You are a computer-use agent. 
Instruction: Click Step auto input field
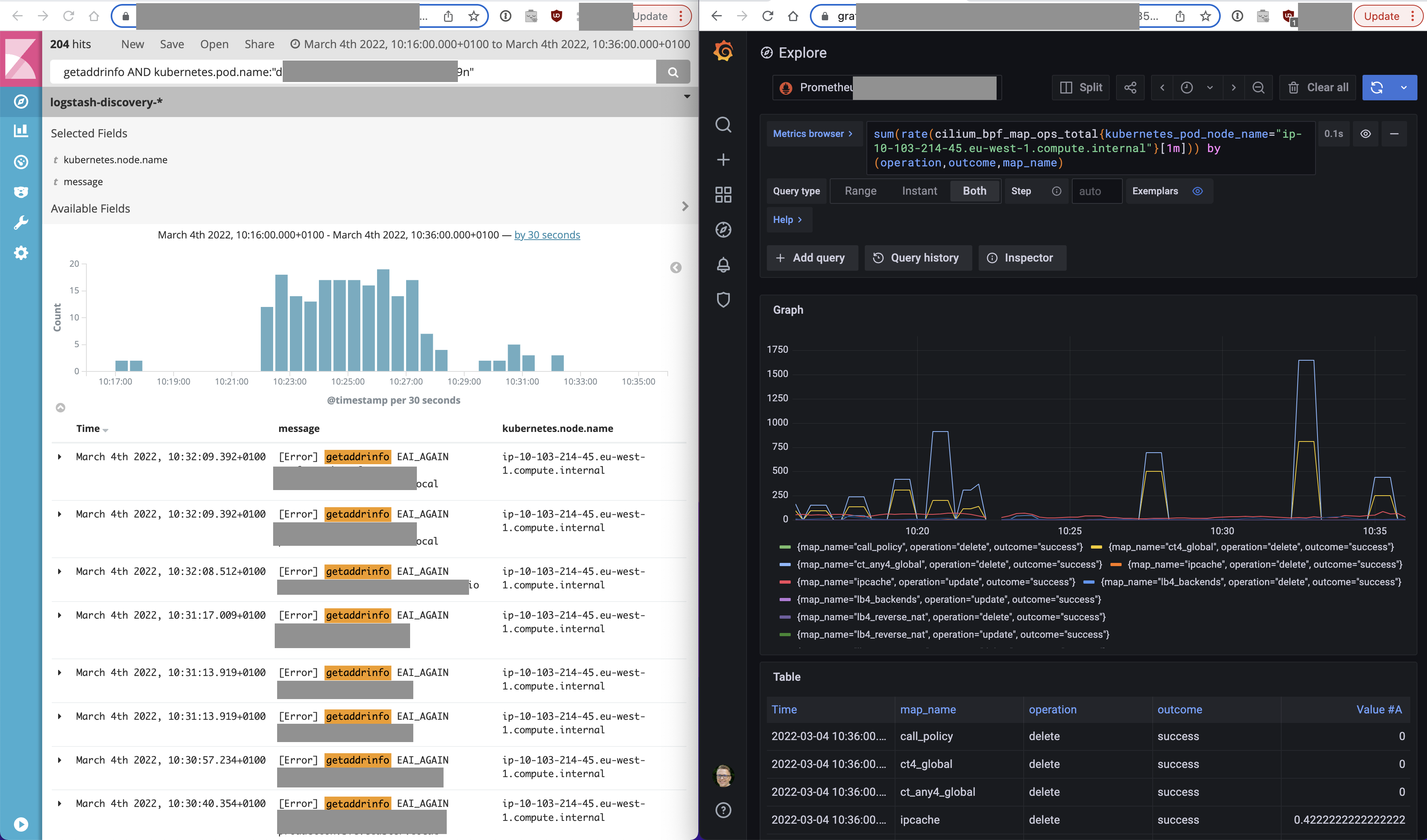1097,191
